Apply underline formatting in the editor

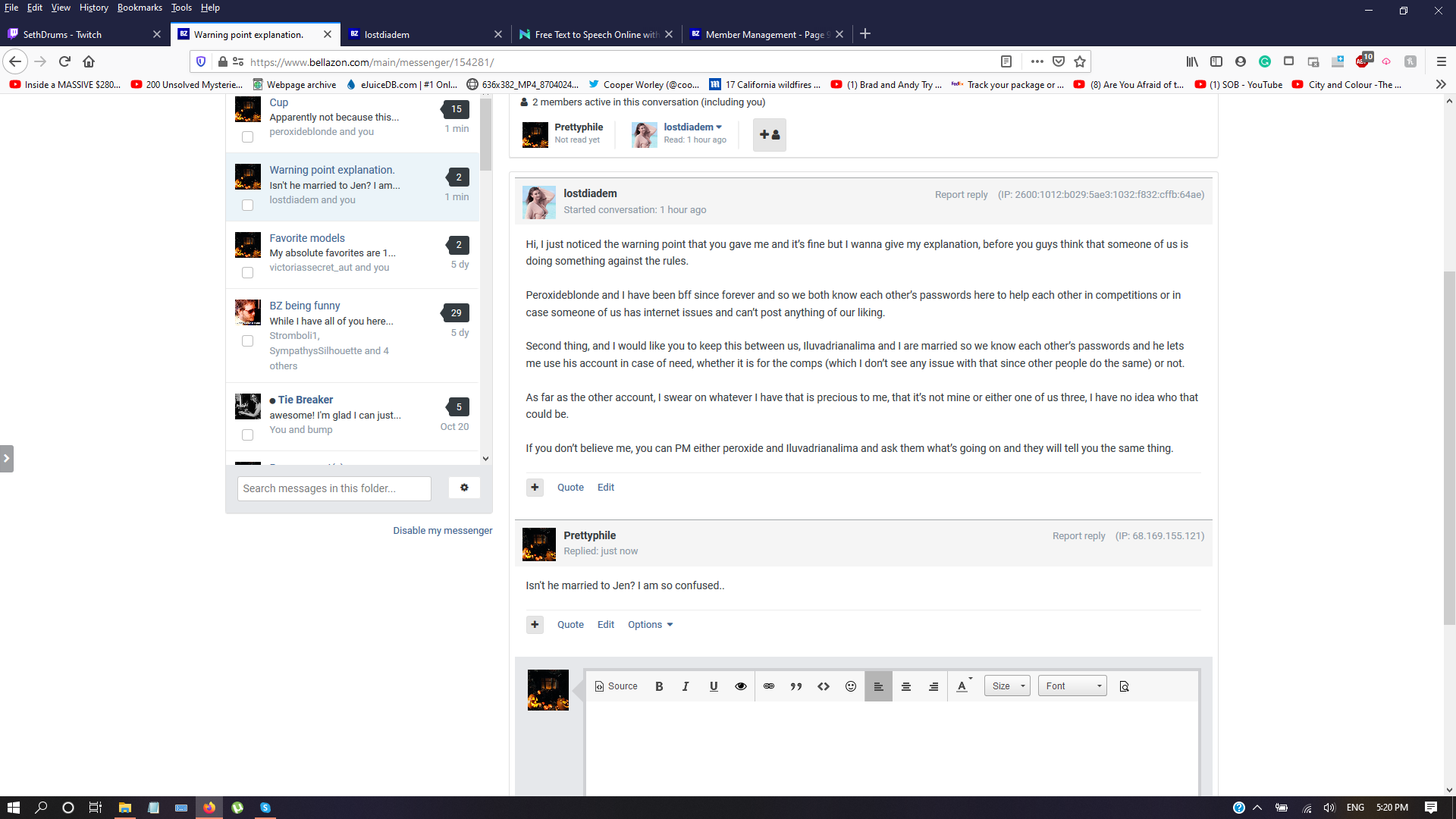click(713, 686)
